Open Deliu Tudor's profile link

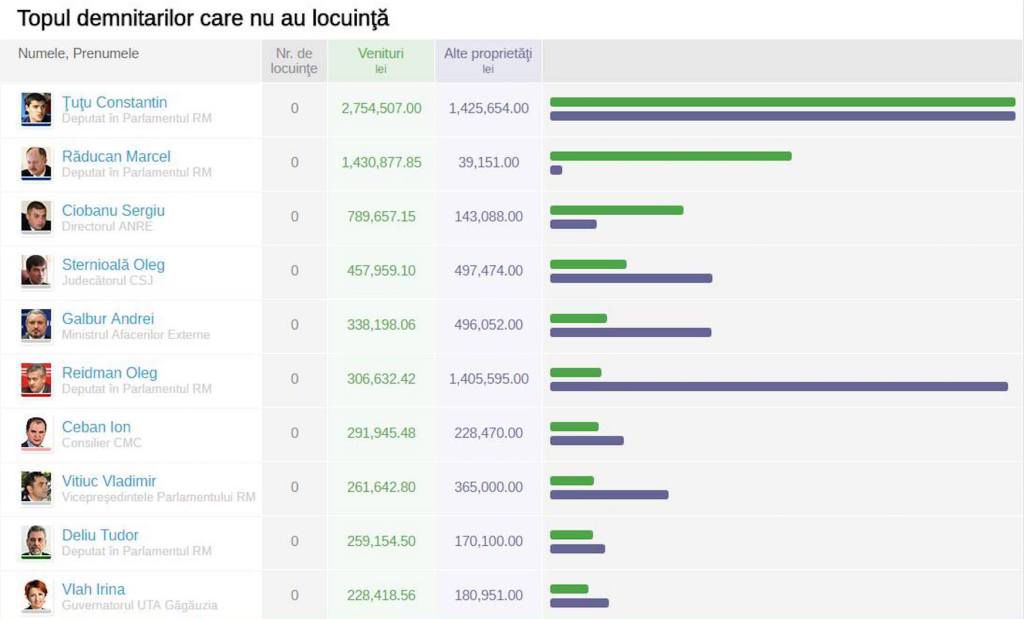100,535
